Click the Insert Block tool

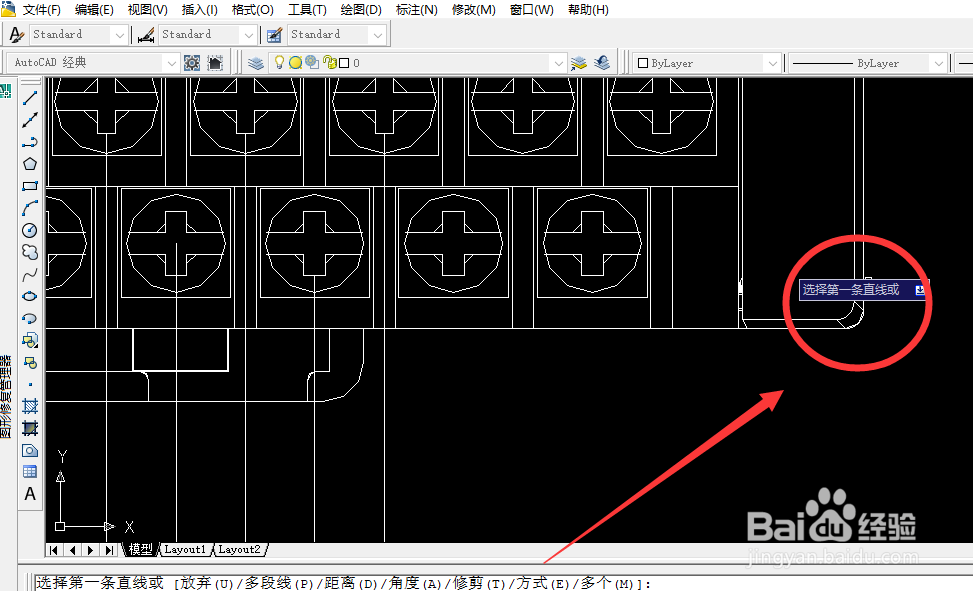click(x=30, y=340)
